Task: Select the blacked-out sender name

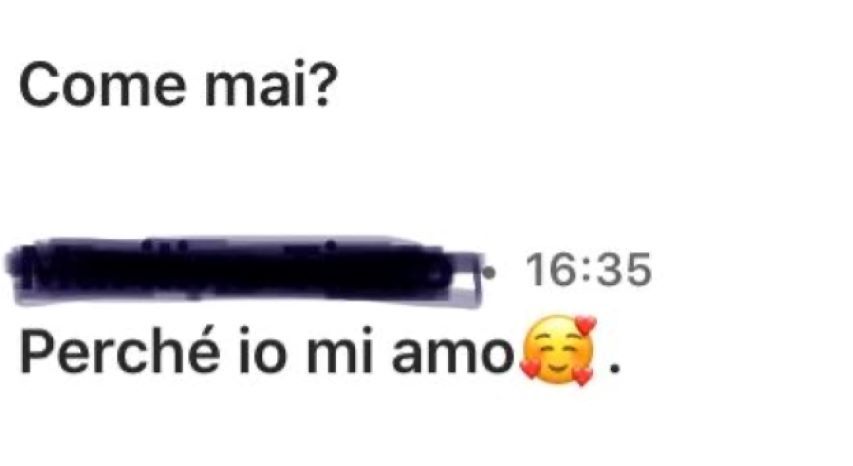Action: 244,270
